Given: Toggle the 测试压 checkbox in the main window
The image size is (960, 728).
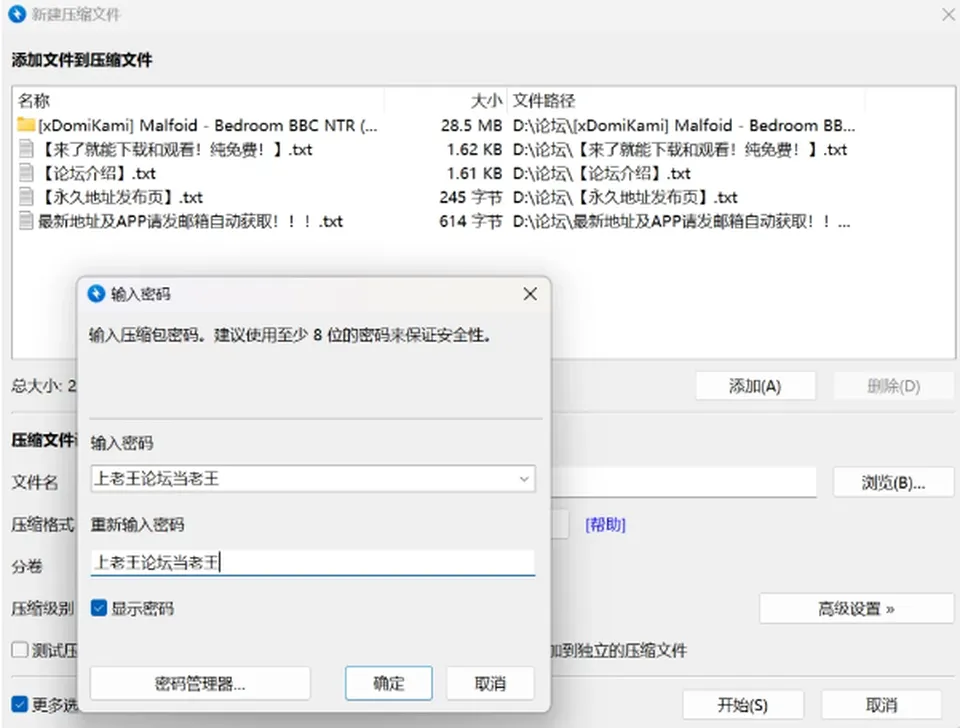Looking at the screenshot, I should tap(20, 650).
